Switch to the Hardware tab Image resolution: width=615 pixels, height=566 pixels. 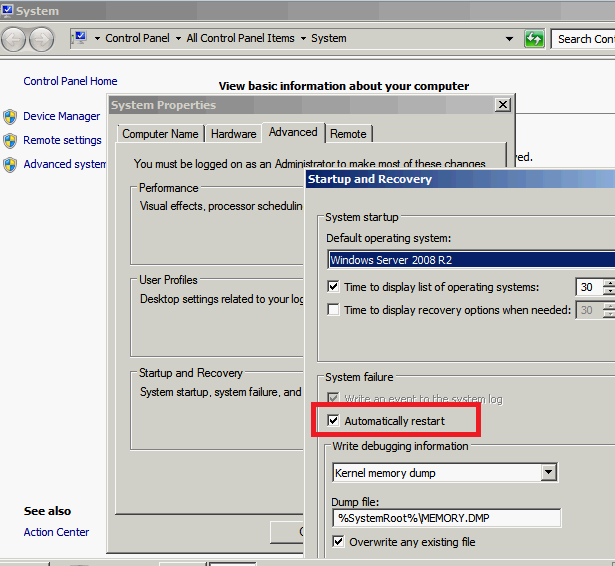click(233, 134)
